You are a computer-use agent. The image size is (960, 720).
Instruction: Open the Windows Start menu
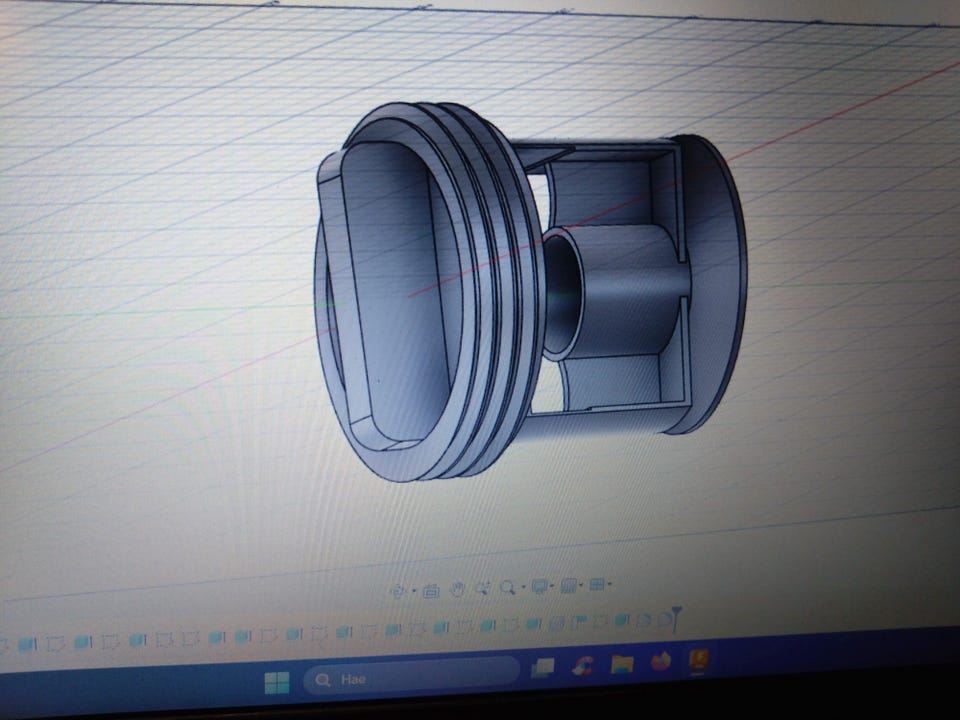pyautogui.click(x=277, y=683)
